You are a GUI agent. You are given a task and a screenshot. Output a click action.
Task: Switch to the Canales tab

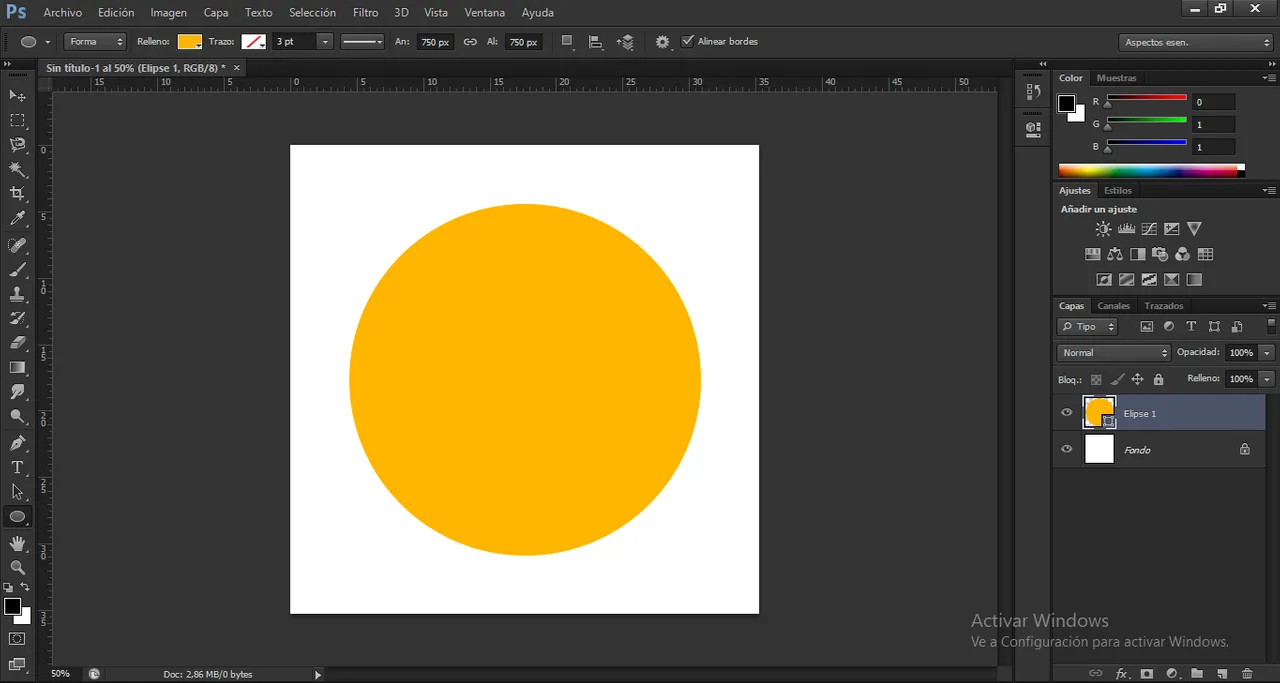click(1113, 306)
